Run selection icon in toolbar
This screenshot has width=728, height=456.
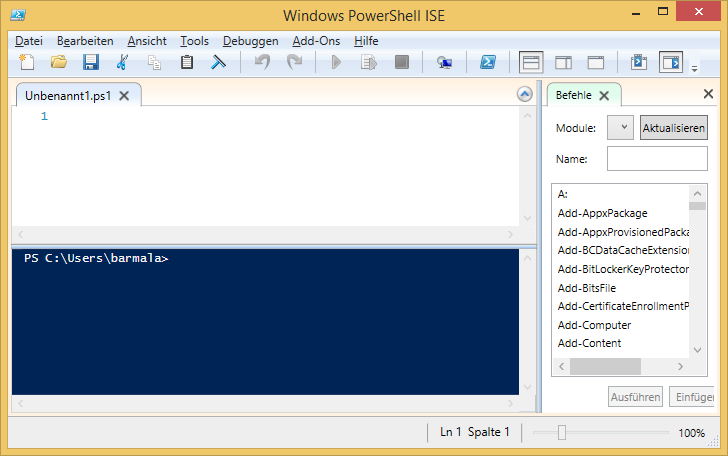pyautogui.click(x=369, y=62)
